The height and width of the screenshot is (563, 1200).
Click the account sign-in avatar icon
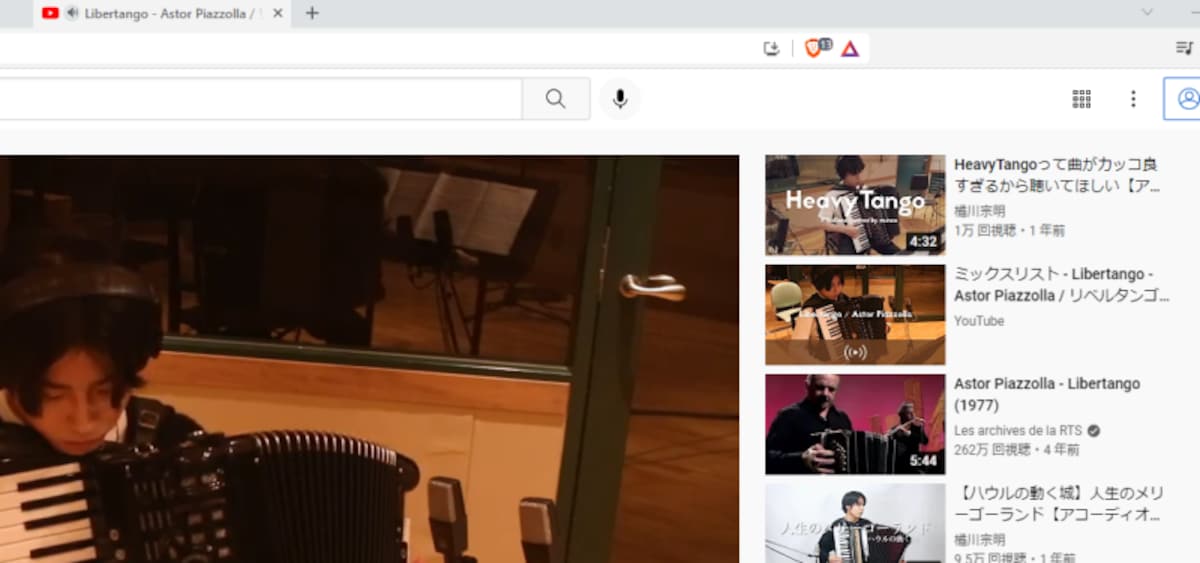point(1187,99)
